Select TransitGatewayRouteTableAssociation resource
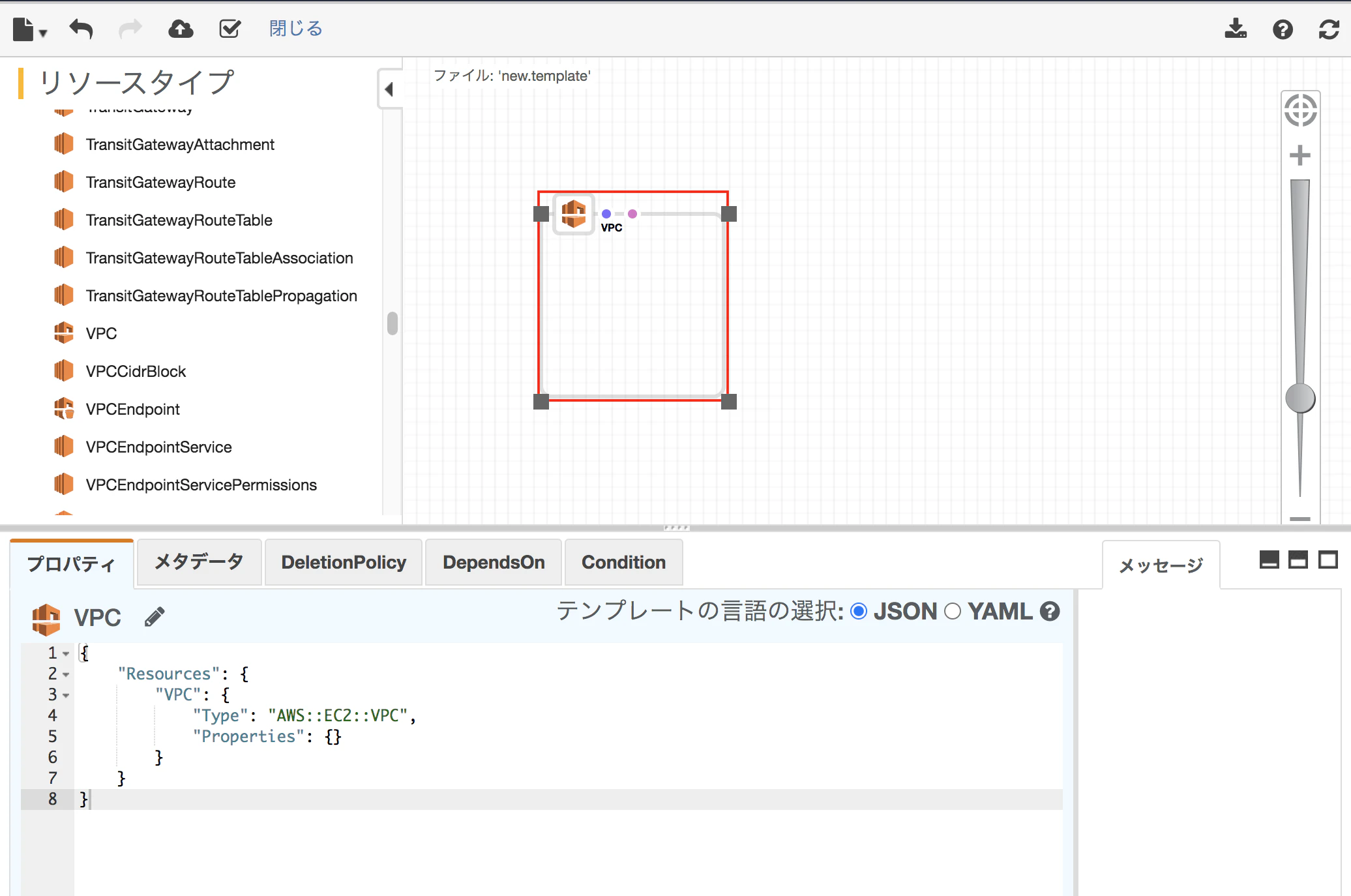 [x=219, y=258]
